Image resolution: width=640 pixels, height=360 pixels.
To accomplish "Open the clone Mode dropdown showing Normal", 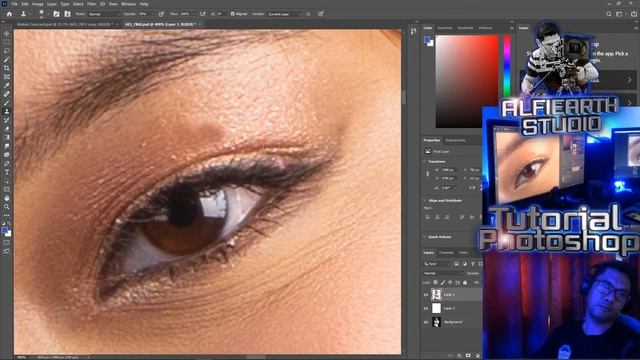I will (x=104, y=14).
